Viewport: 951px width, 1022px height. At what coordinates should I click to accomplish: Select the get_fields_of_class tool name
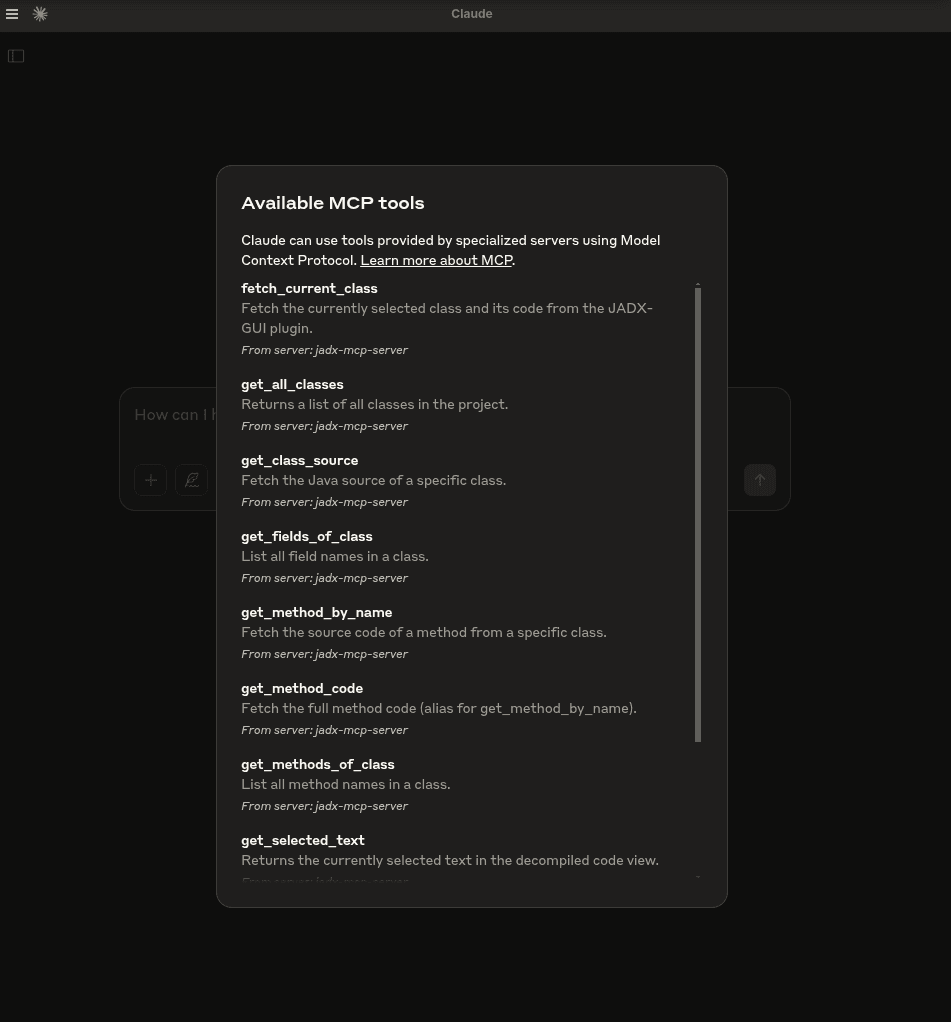pos(306,536)
